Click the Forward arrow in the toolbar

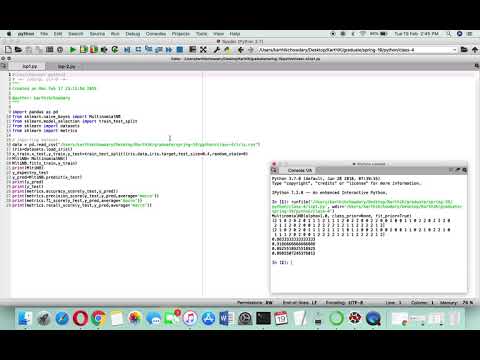point(251,50)
